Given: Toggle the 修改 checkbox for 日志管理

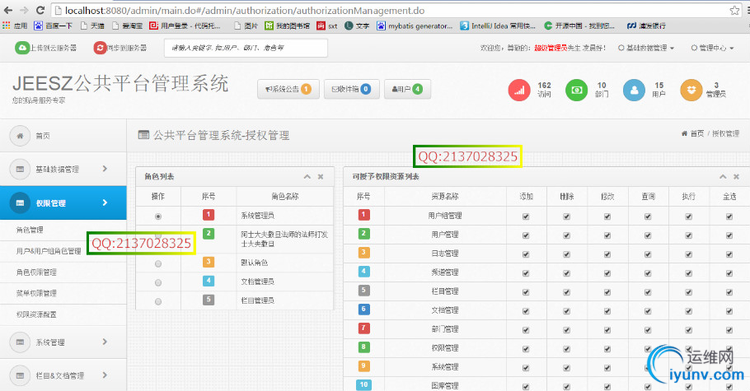Looking at the screenshot, I should pyautogui.click(x=607, y=254).
